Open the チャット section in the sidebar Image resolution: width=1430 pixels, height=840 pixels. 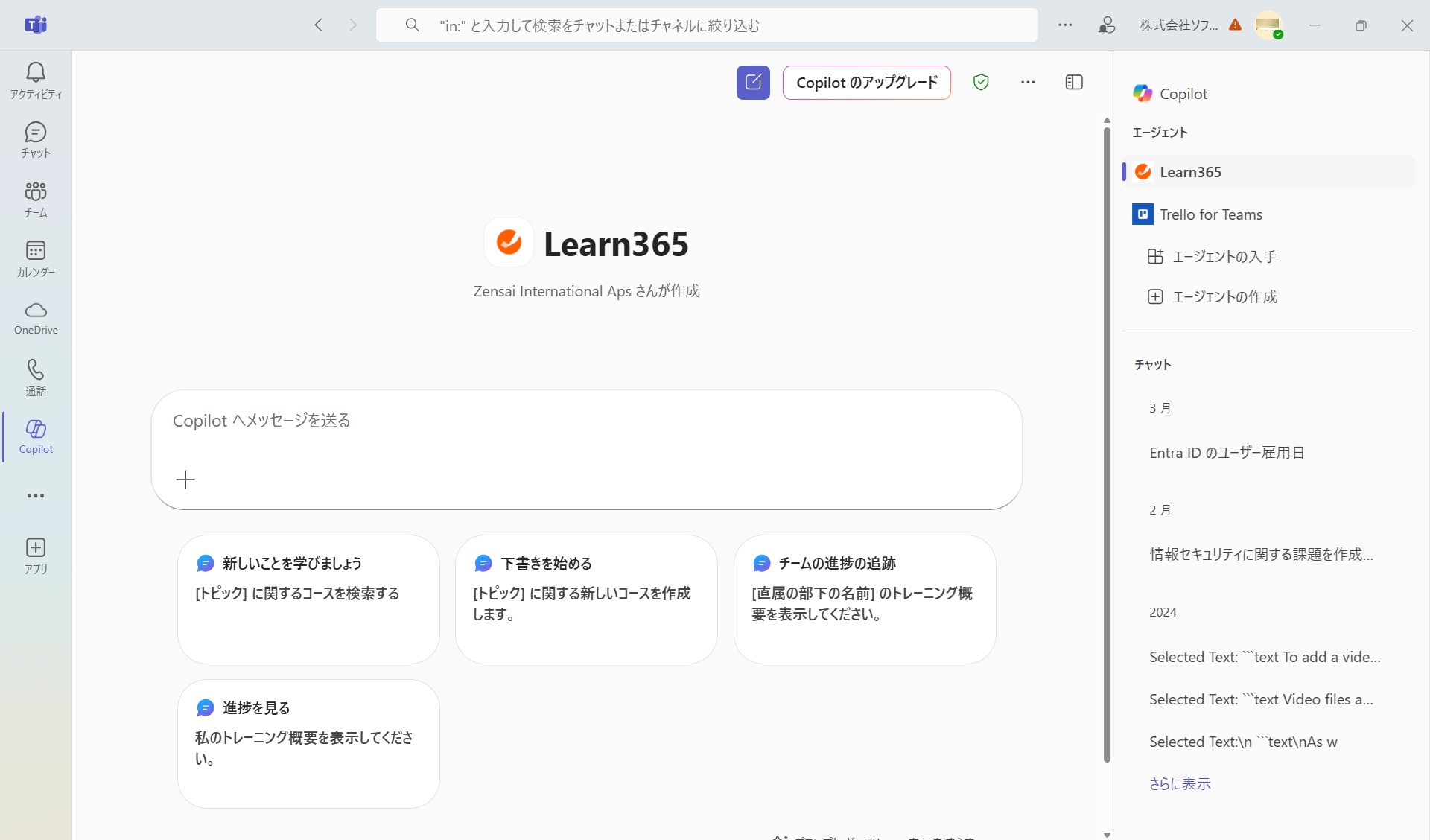coord(35,140)
